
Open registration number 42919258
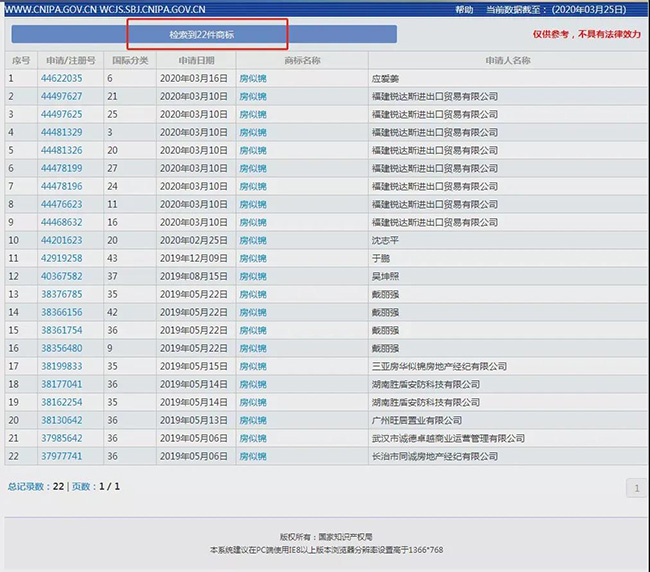tap(61, 258)
